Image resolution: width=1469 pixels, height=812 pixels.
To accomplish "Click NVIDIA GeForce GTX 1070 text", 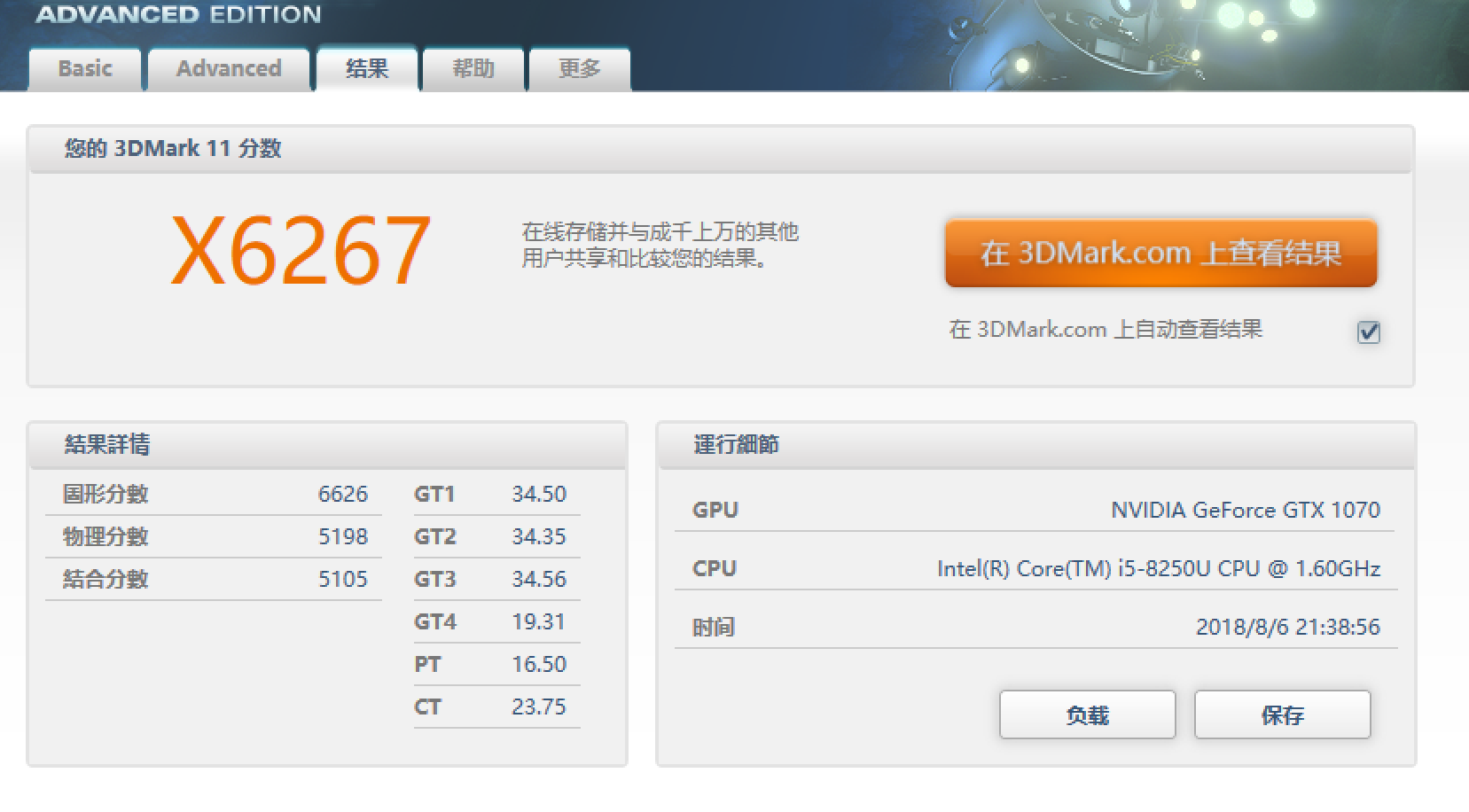I will point(1246,510).
